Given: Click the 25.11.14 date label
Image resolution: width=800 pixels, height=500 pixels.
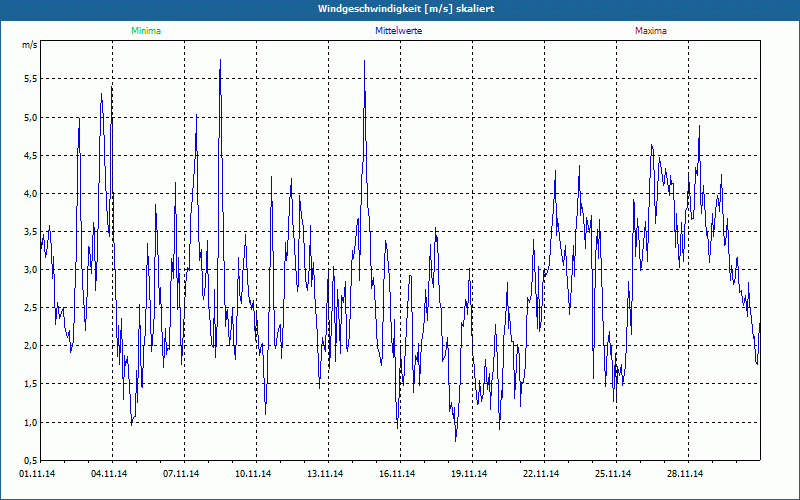Looking at the screenshot, I should (613, 474).
